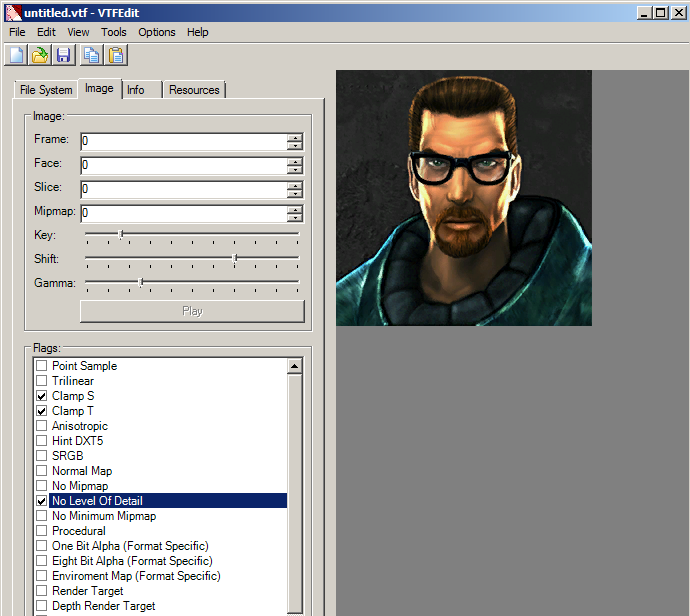Switch to the File System tab

click(x=46, y=90)
